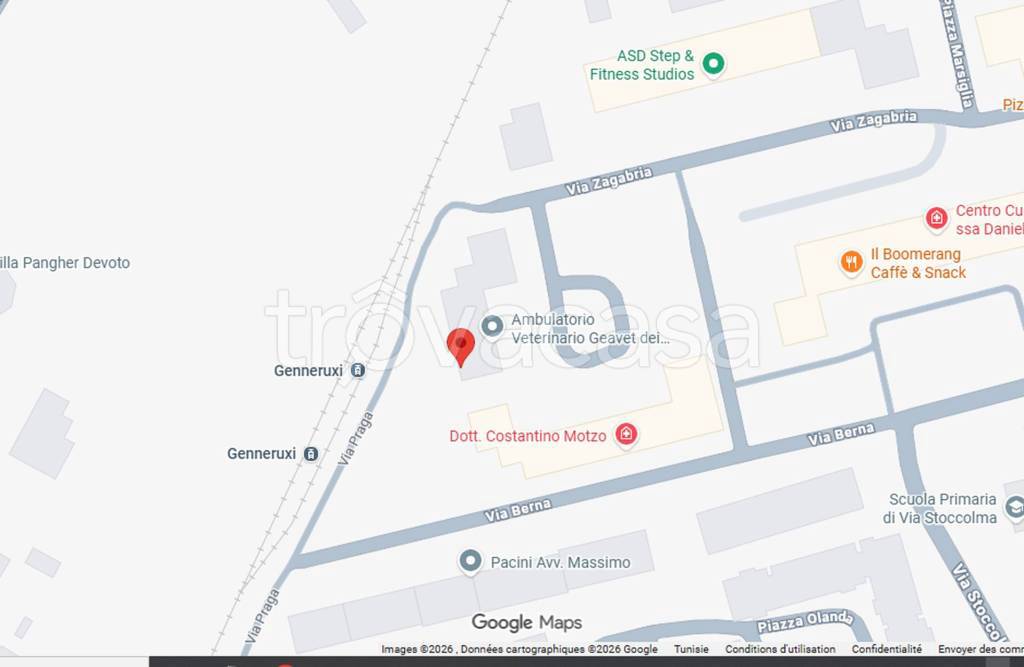Open the Centro Cu medical marker icon

[x=936, y=218]
